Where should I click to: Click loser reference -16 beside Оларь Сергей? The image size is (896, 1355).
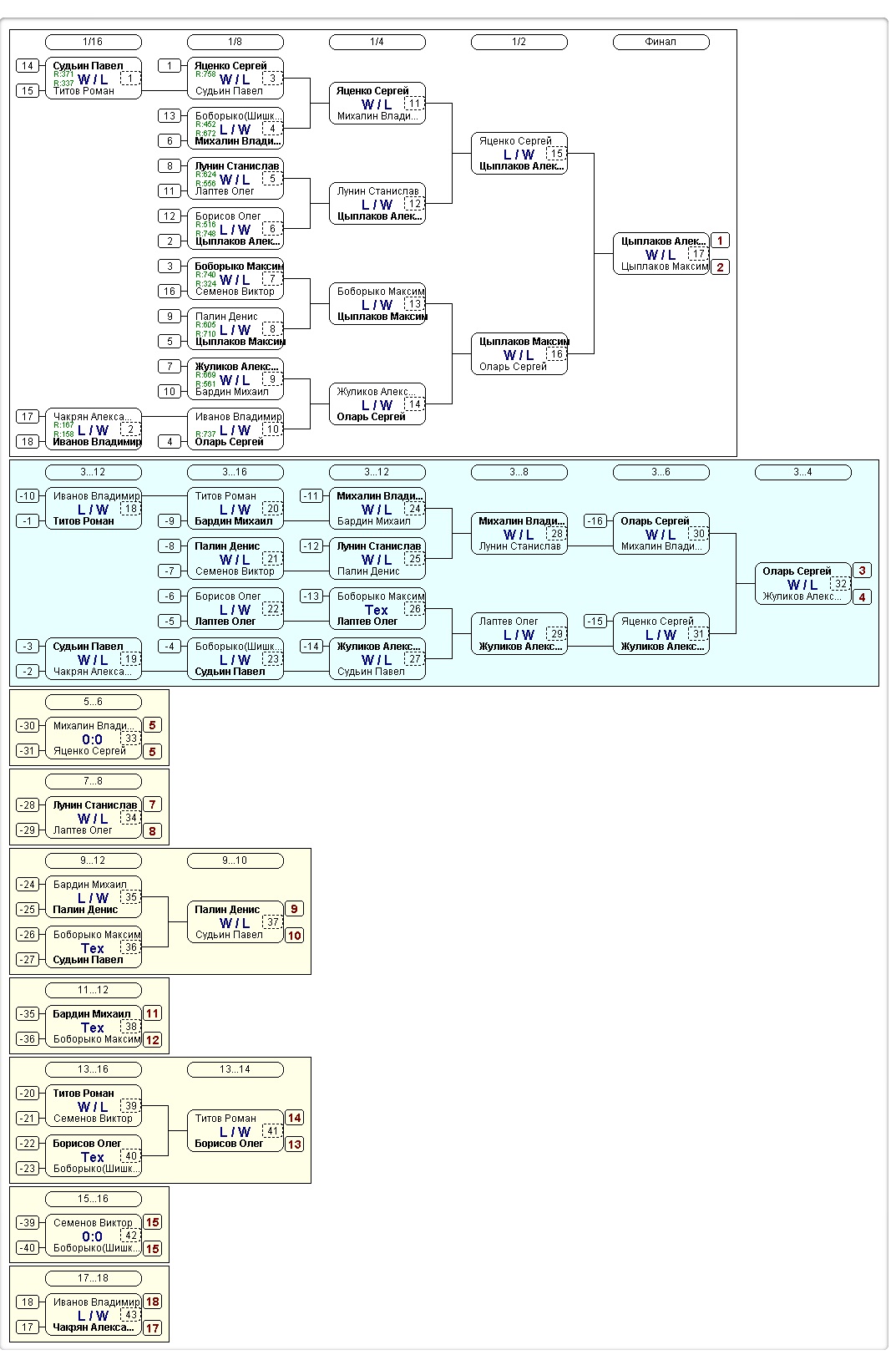click(595, 521)
